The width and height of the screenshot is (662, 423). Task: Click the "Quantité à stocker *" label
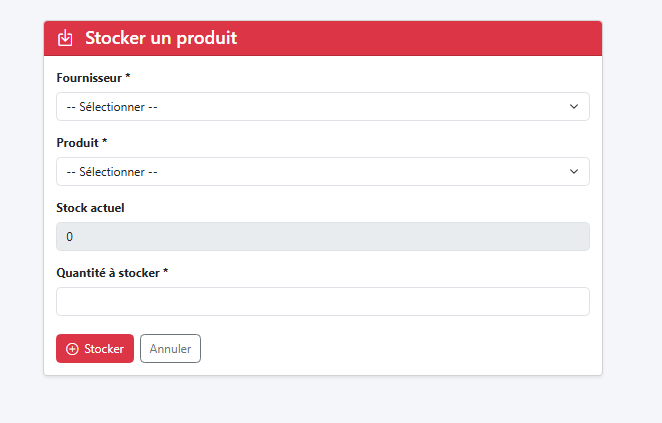pos(112,273)
